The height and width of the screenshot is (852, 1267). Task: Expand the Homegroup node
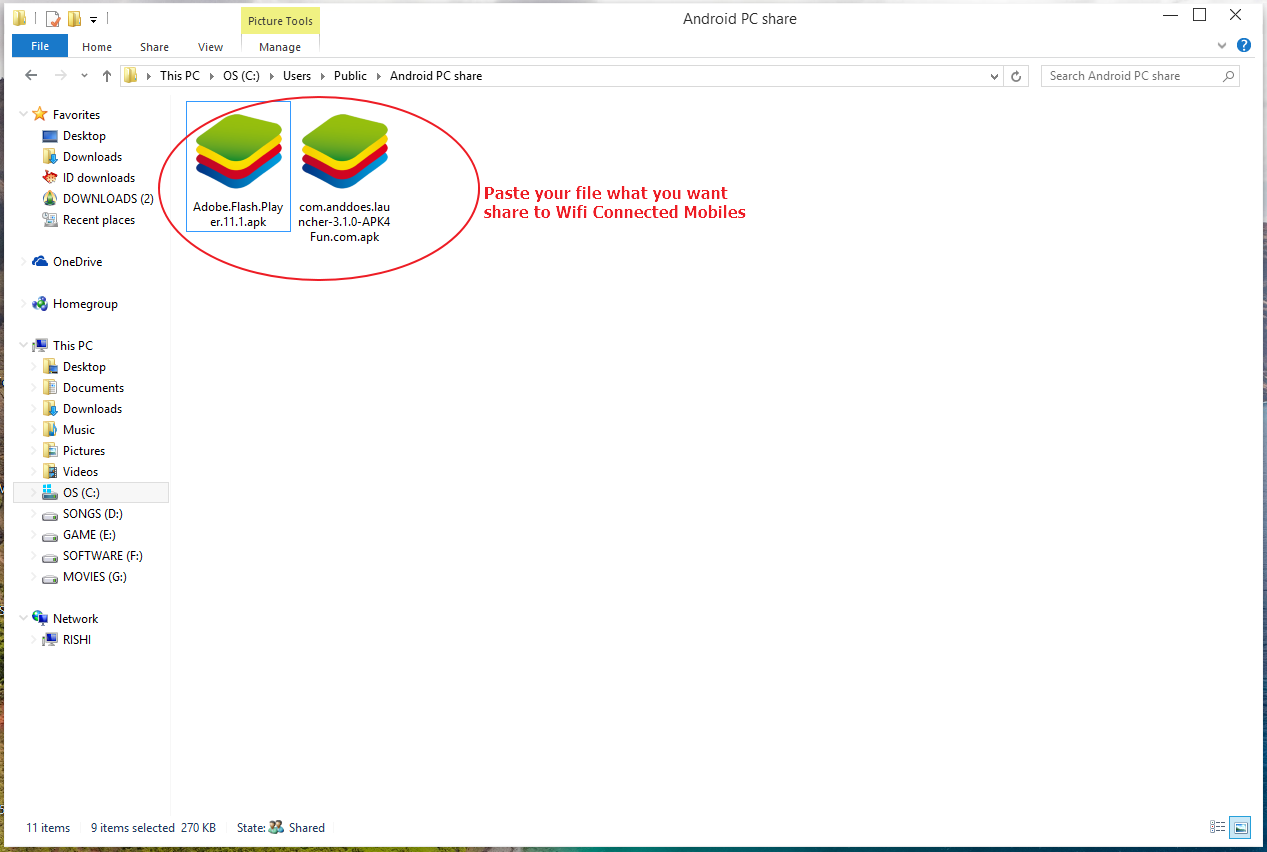click(25, 304)
